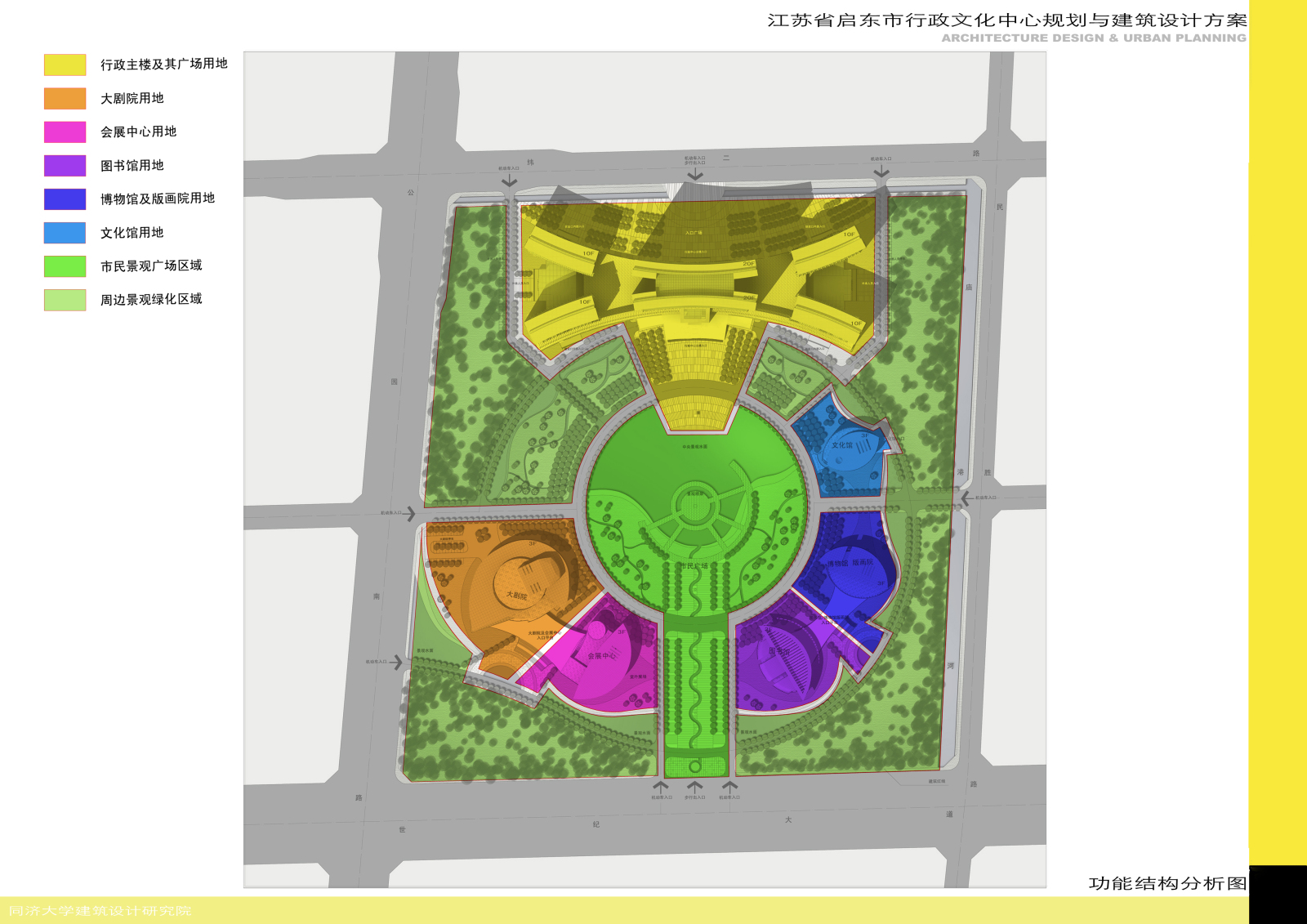1307x924 pixels.
Task: Click the footer text 同济大学建筑设计研究院
Action: click(100, 910)
